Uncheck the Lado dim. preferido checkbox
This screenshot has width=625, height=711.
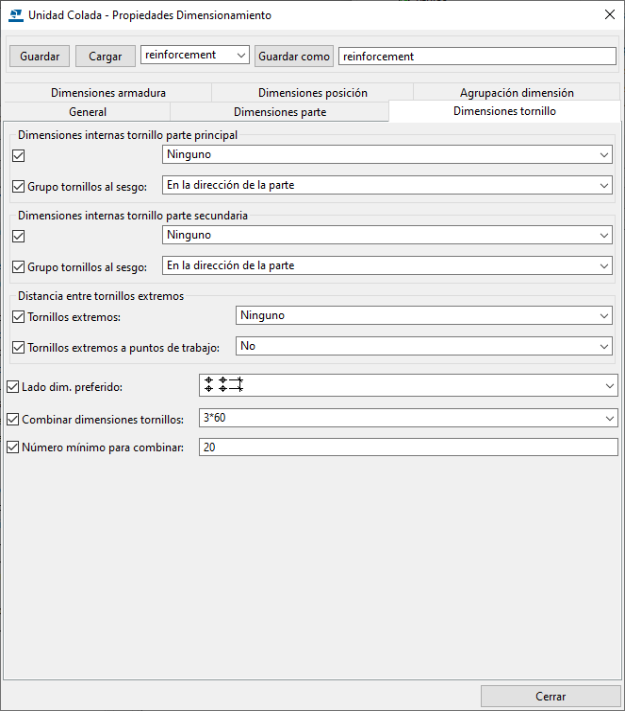click(x=13, y=387)
